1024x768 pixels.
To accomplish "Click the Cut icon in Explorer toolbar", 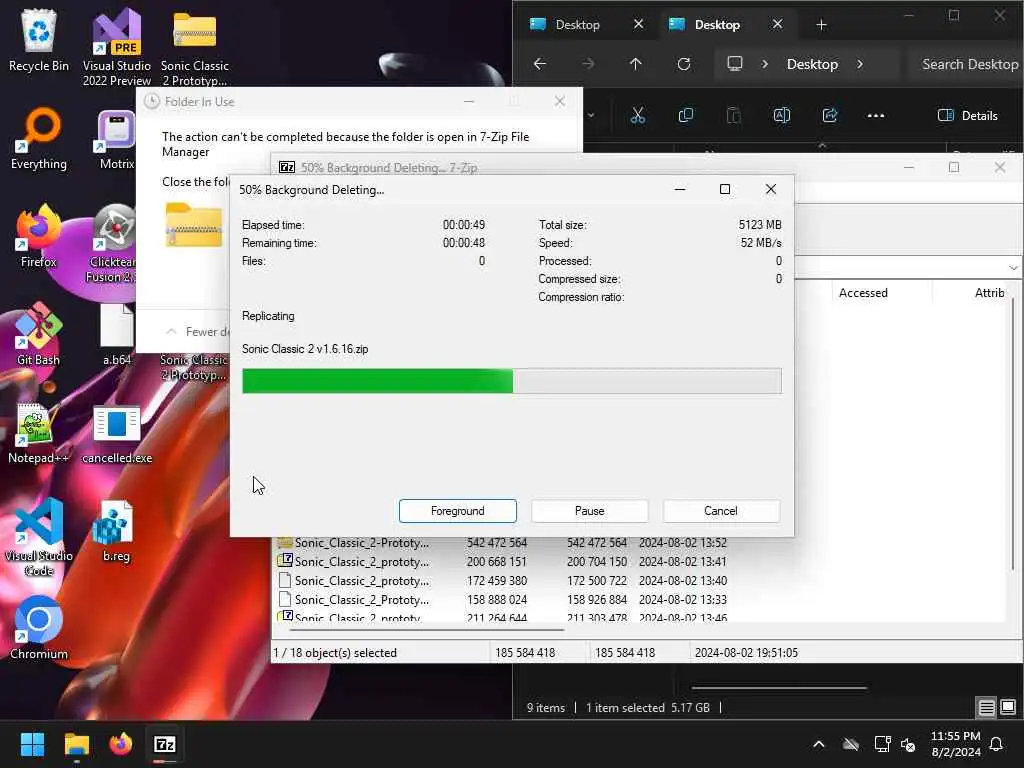I will click(637, 116).
